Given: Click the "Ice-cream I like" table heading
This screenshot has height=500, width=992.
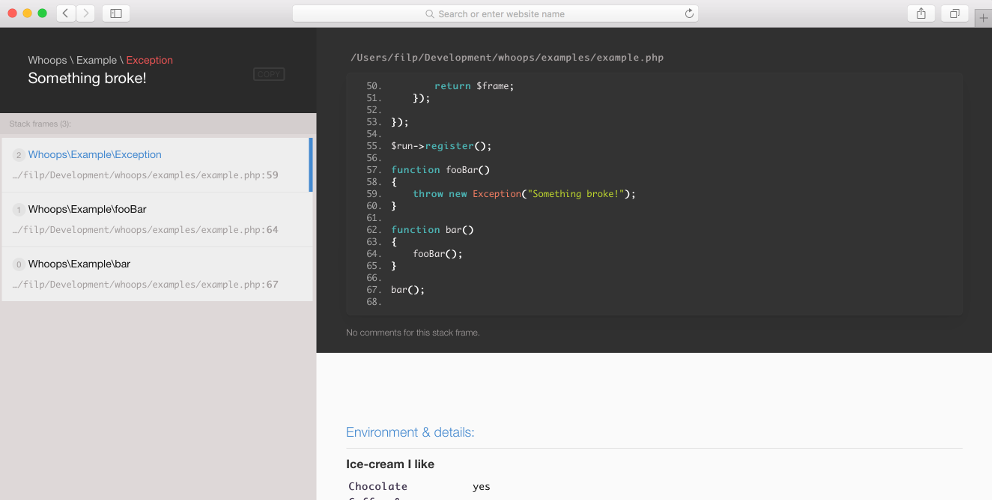Looking at the screenshot, I should [390, 464].
